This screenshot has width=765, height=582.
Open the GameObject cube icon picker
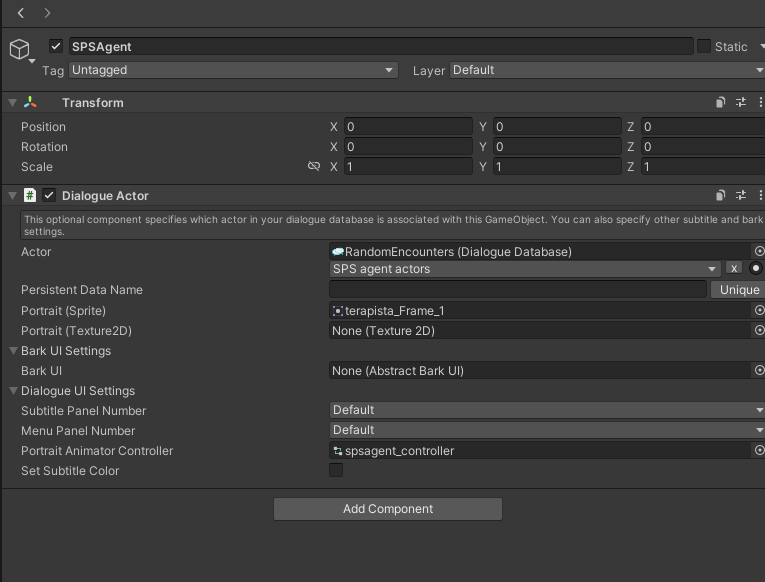(20, 49)
